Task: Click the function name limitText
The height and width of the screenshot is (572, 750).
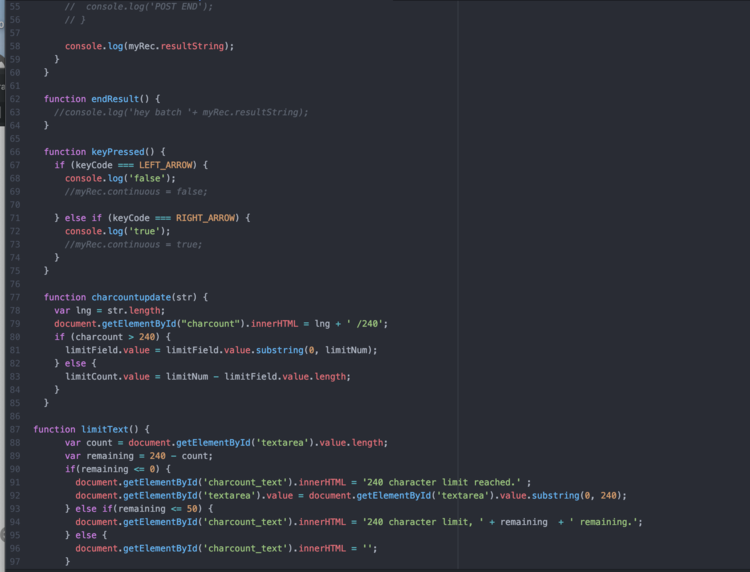Action: [x=104, y=429]
